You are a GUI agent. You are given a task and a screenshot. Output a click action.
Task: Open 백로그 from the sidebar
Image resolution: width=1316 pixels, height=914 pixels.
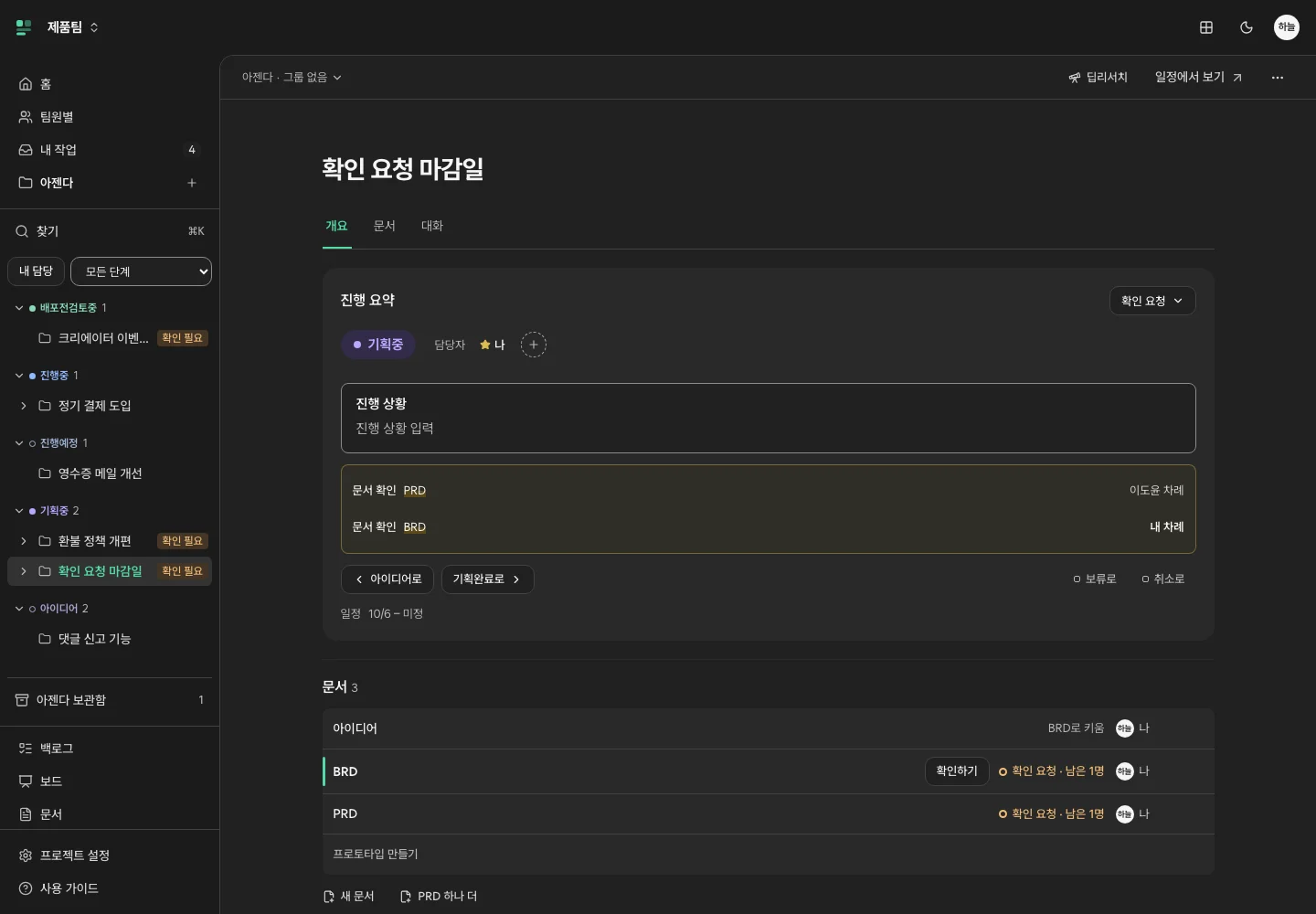110,749
